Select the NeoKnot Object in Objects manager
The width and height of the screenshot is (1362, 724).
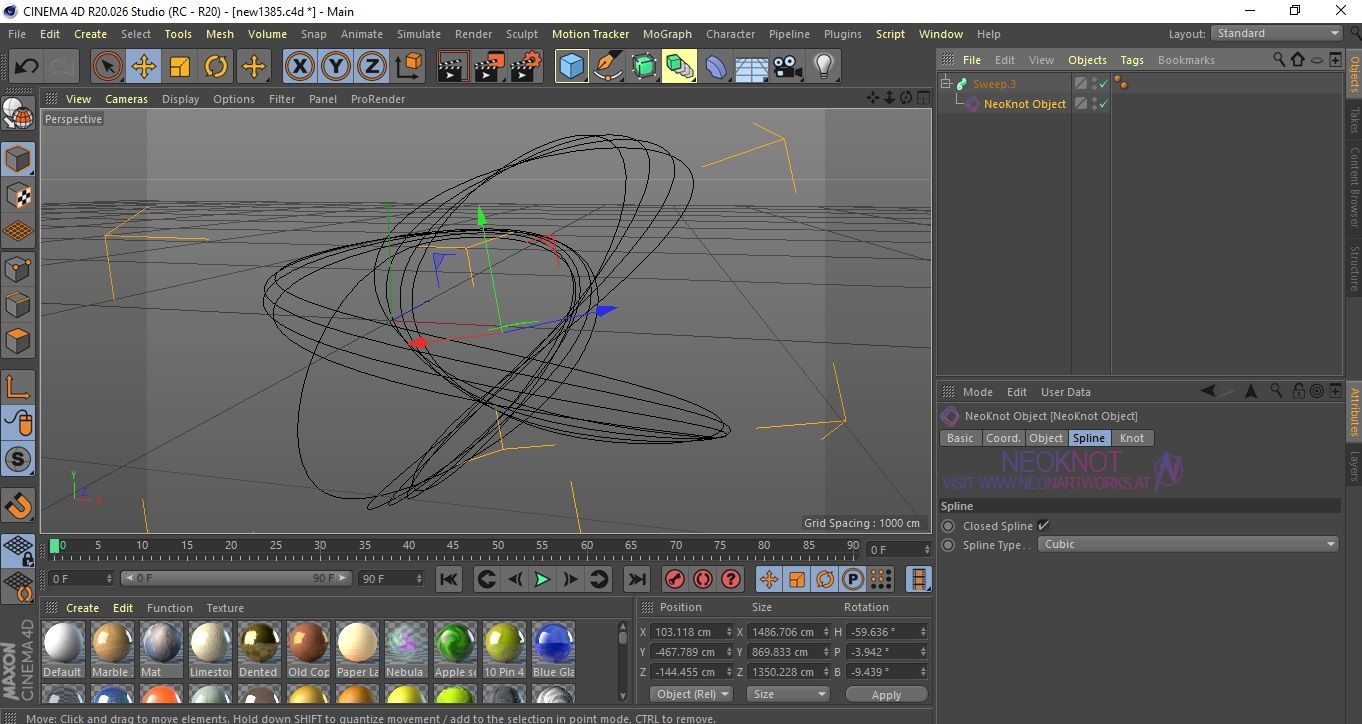coord(1025,104)
